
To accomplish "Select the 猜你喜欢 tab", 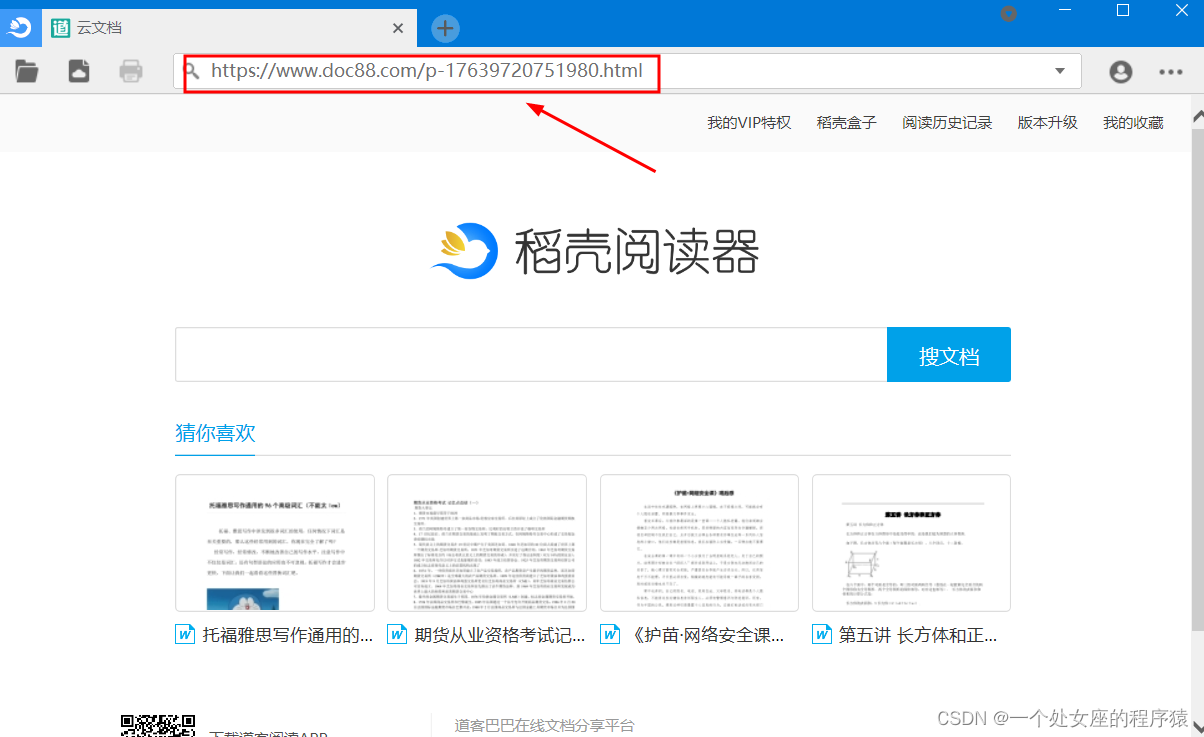I will tap(215, 433).
